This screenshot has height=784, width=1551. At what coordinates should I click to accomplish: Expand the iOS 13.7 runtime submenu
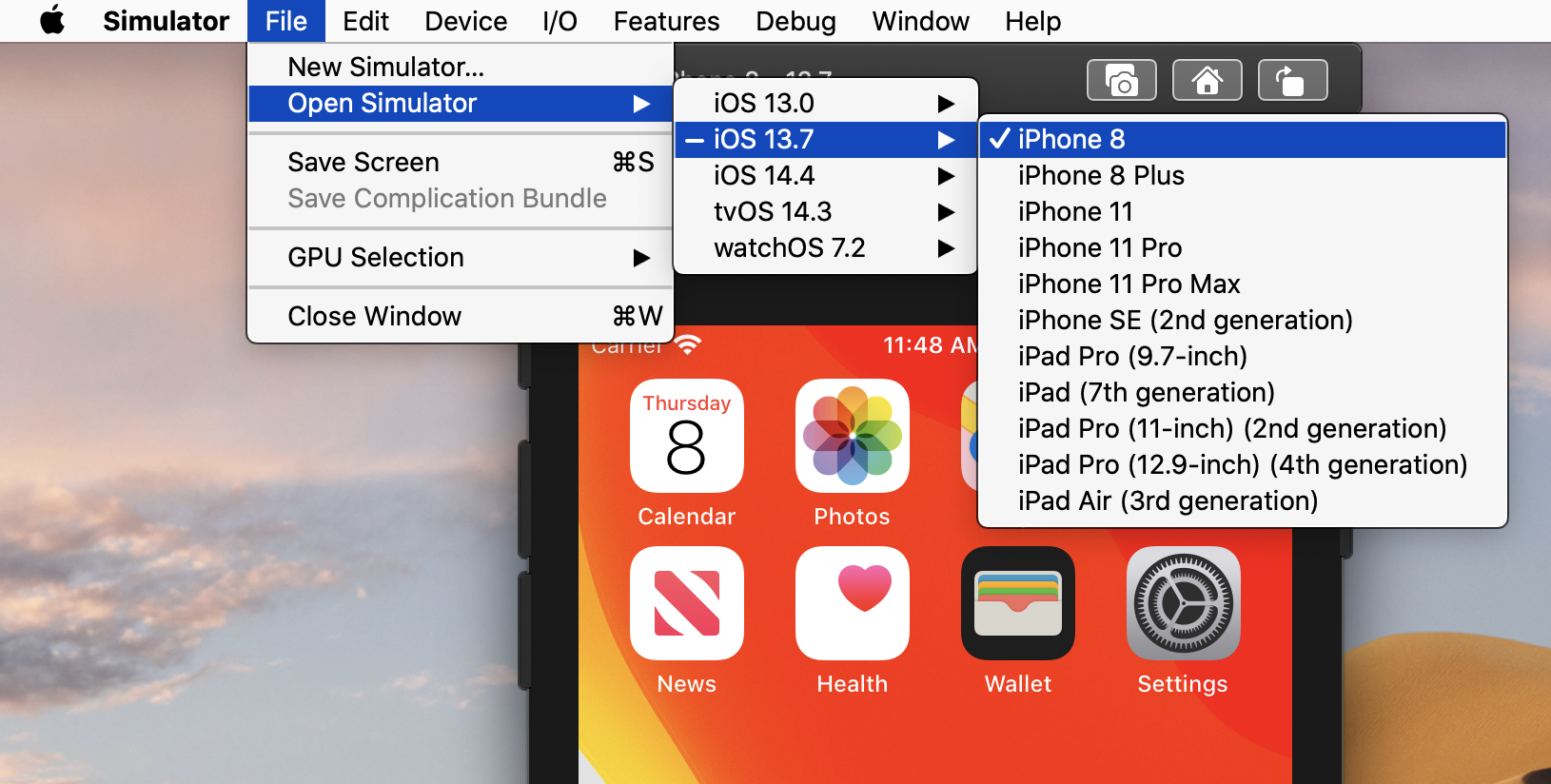[x=826, y=139]
